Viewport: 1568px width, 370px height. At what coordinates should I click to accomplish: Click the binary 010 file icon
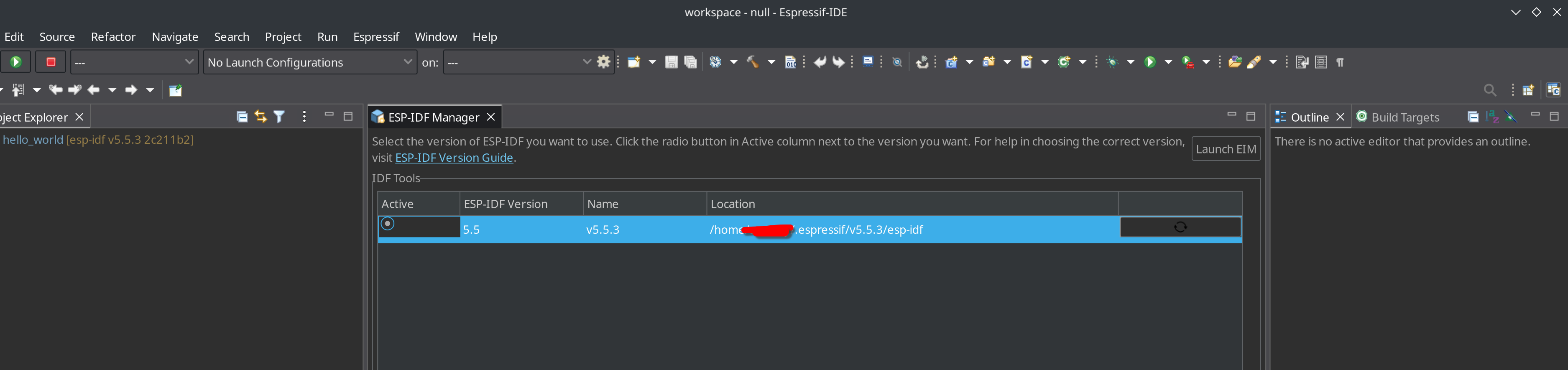791,62
